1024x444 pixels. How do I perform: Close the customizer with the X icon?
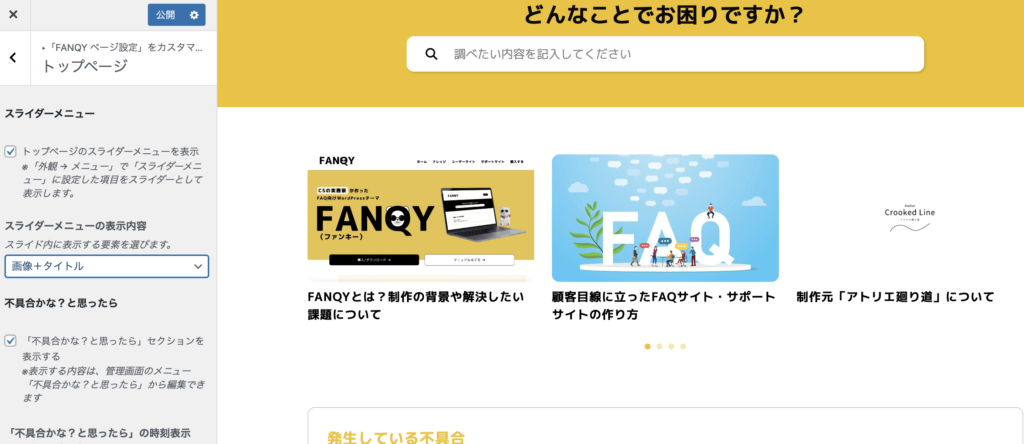pyautogui.click(x=13, y=14)
